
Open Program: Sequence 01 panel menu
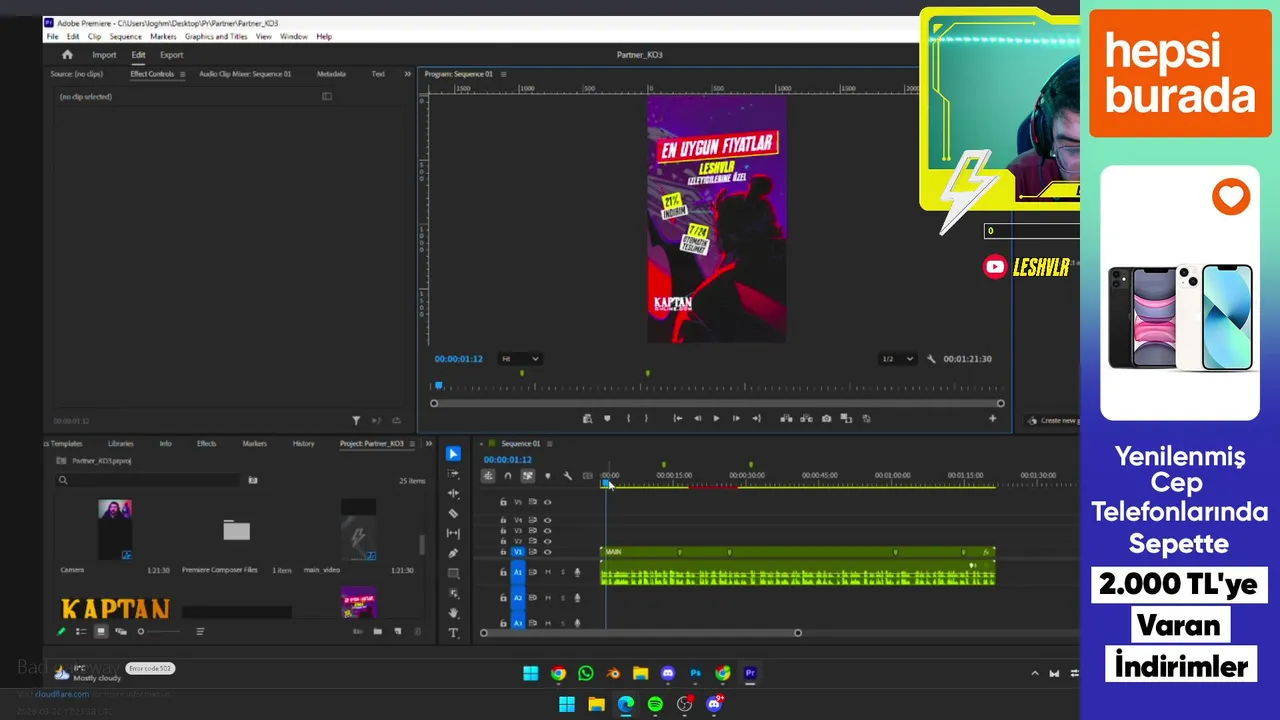click(503, 74)
